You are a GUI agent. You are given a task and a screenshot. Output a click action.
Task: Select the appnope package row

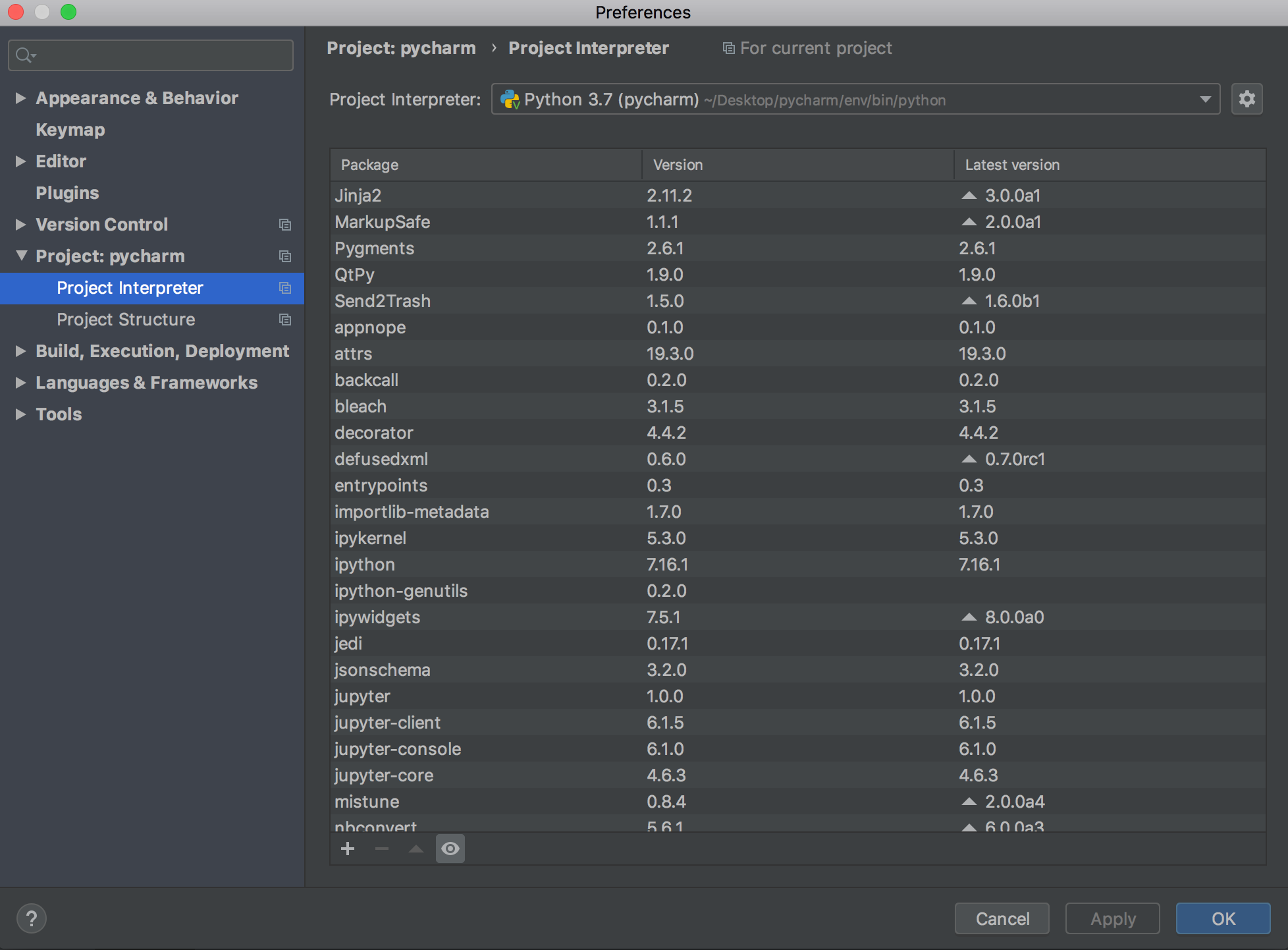tap(798, 327)
